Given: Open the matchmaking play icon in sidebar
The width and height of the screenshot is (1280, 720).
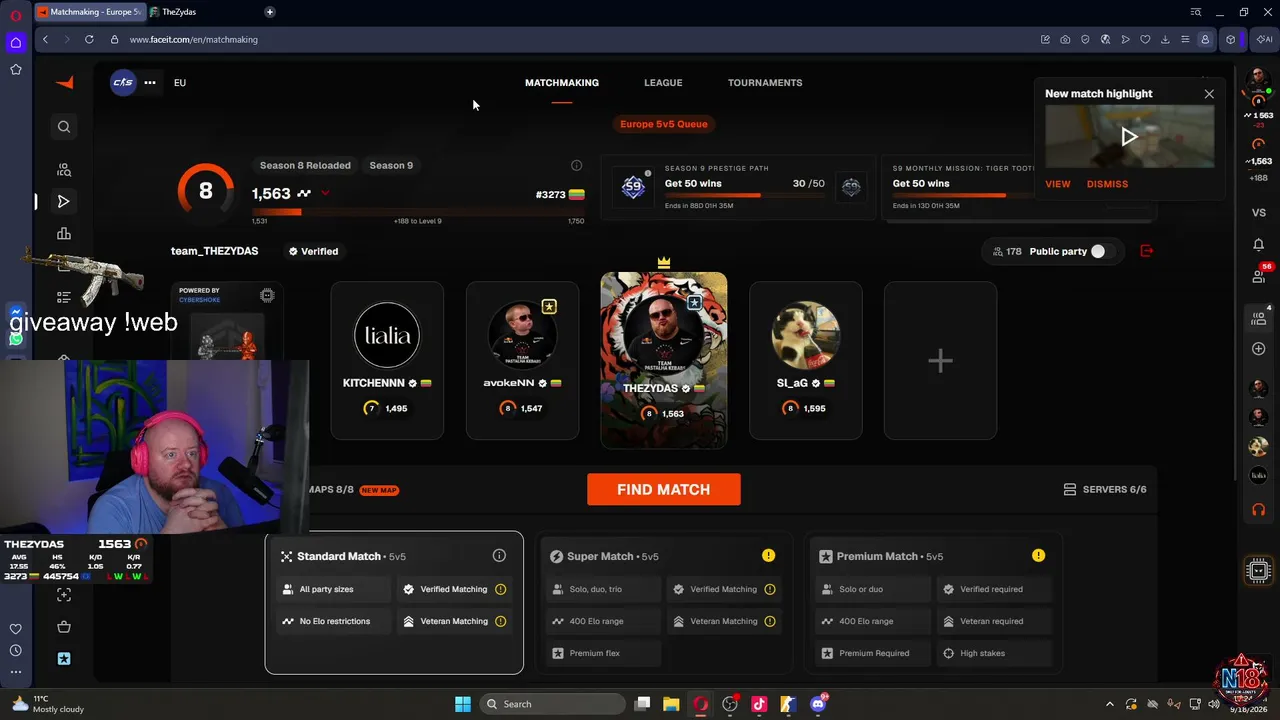Looking at the screenshot, I should tap(64, 202).
